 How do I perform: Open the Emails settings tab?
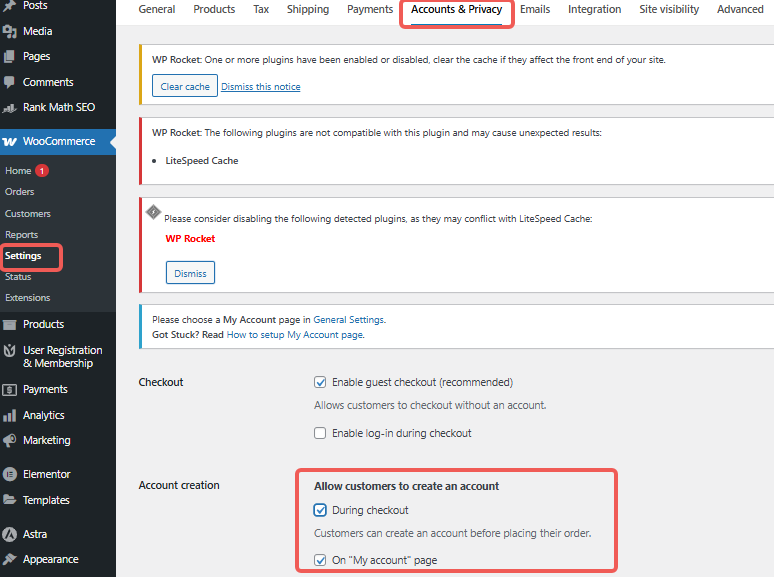(535, 10)
